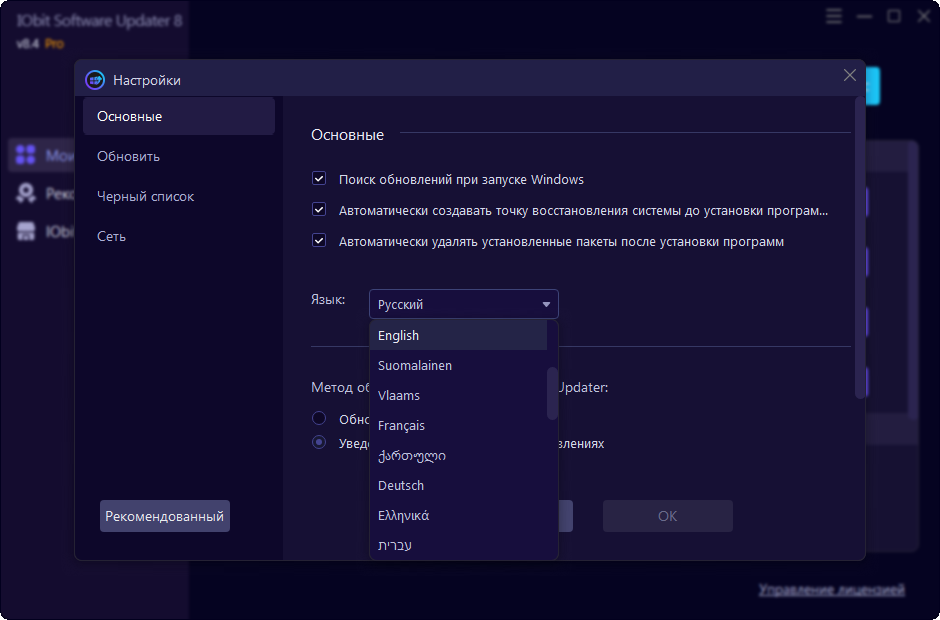This screenshot has width=940, height=620.
Task: Toggle auto-delete installed packages checkbox
Action: coord(319,241)
